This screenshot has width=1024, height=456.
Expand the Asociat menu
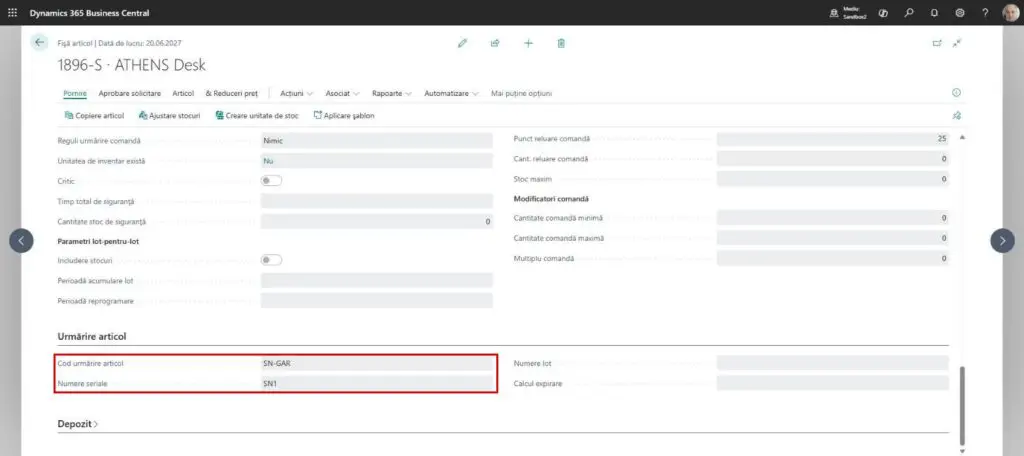(343, 93)
